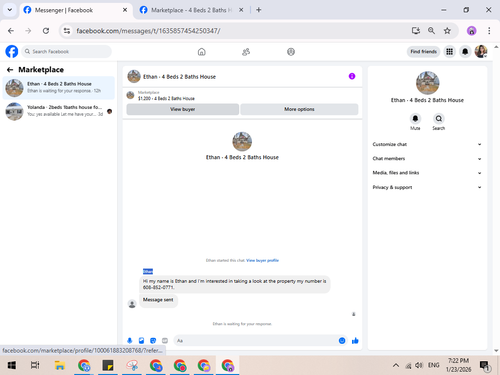Close the Messenger tab
Image resolution: width=500 pixels, height=375 pixels.
(x=125, y=10)
